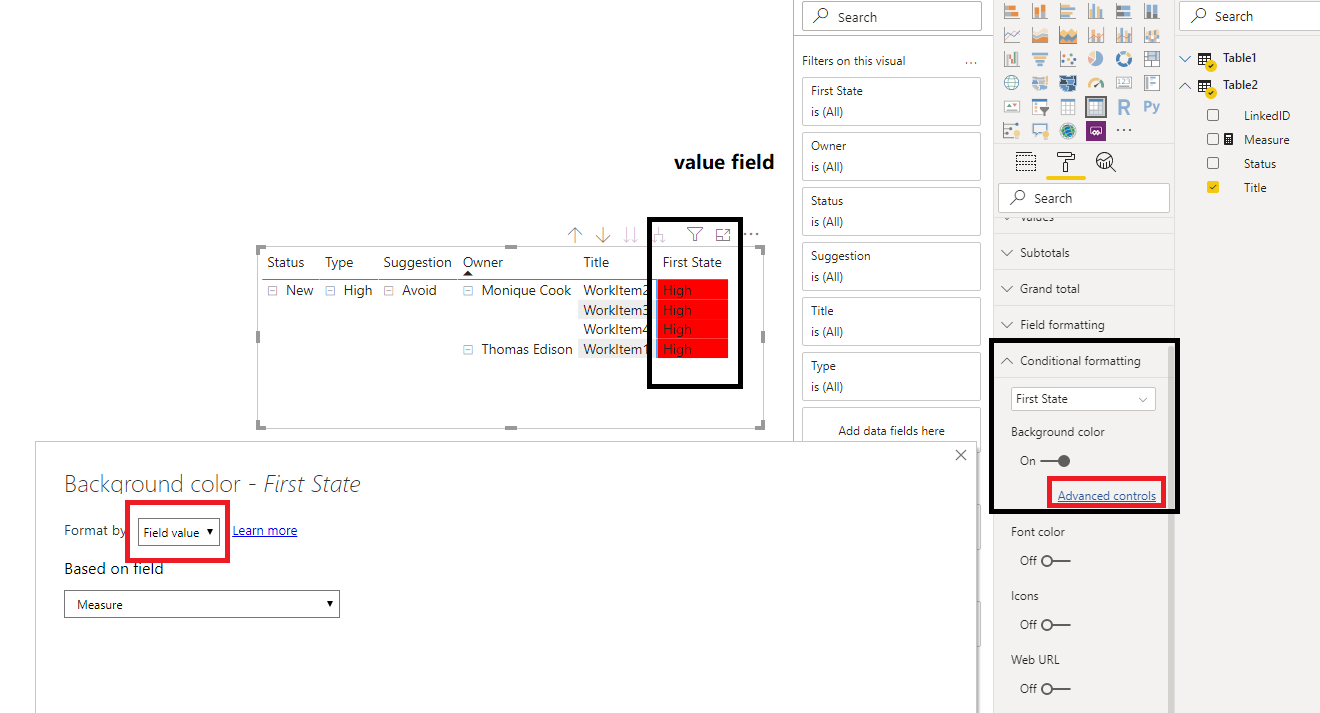Screen dimensions: 1320x713
Task: Check the LinkedID field checkbox
Action: tap(1213, 116)
